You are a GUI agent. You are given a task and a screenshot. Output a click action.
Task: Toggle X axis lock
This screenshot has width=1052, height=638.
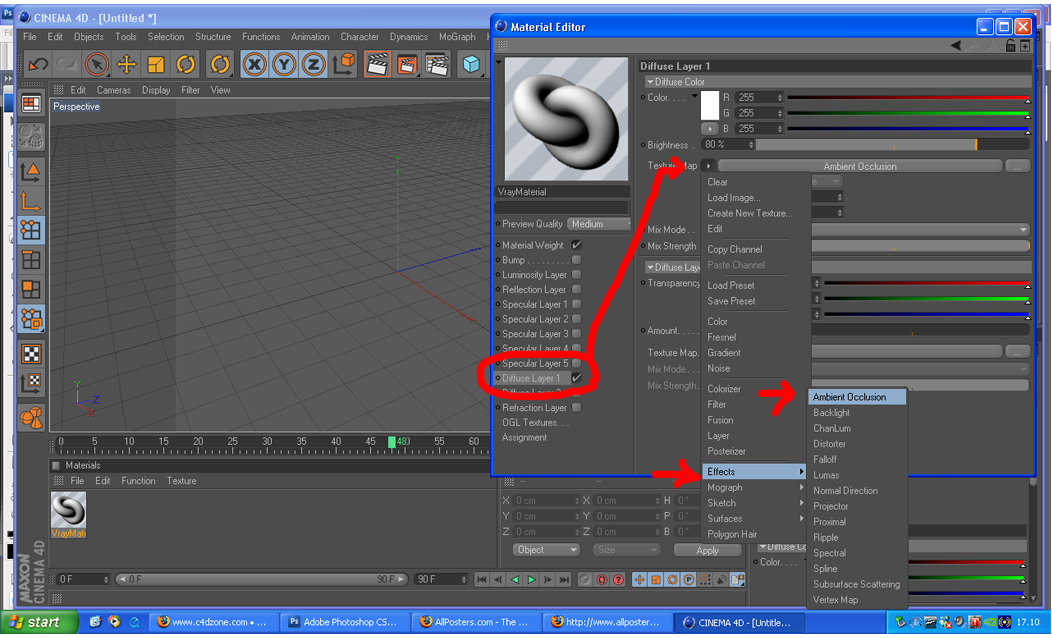[254, 64]
